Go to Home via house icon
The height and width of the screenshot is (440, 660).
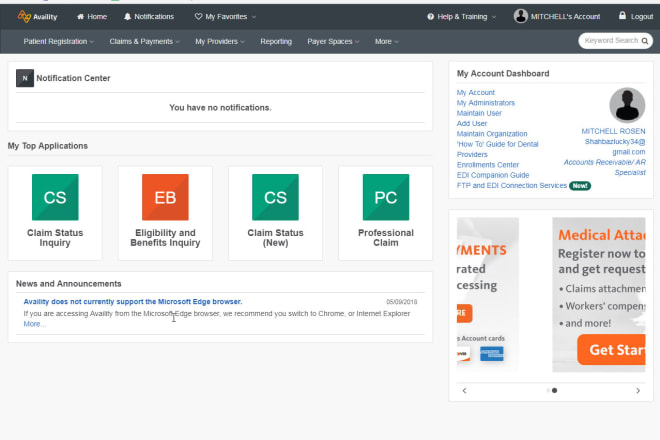click(x=80, y=16)
